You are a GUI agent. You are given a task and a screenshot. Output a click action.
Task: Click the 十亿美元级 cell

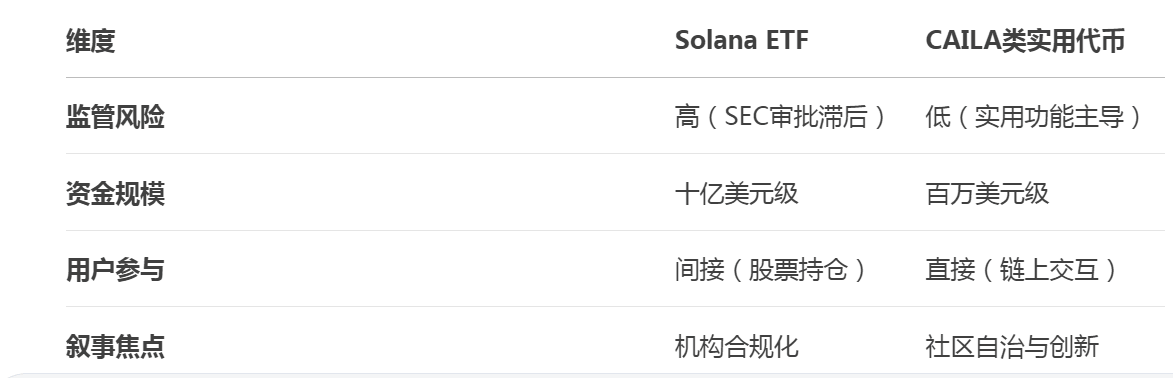tap(737, 193)
